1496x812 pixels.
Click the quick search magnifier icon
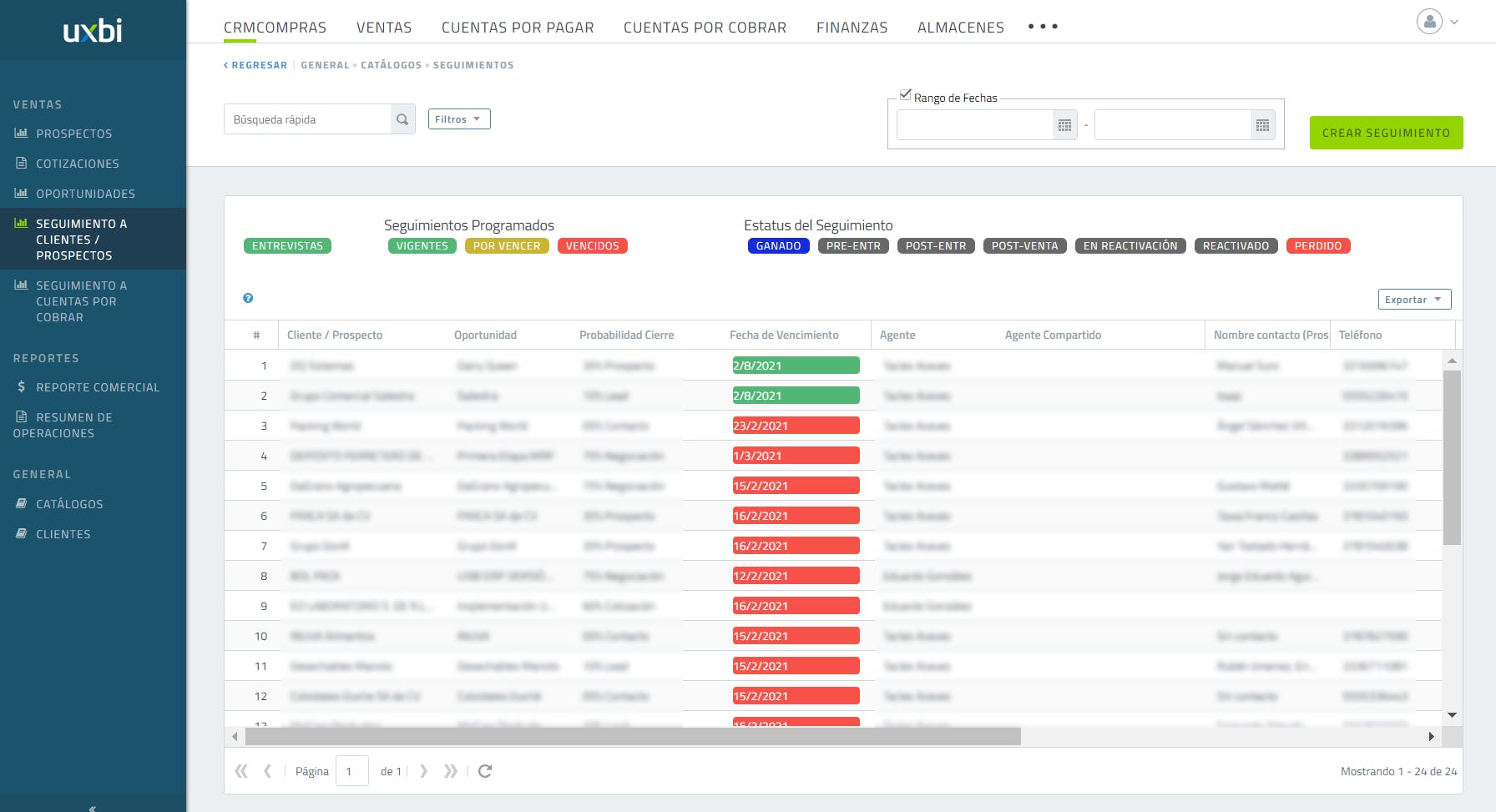click(402, 119)
